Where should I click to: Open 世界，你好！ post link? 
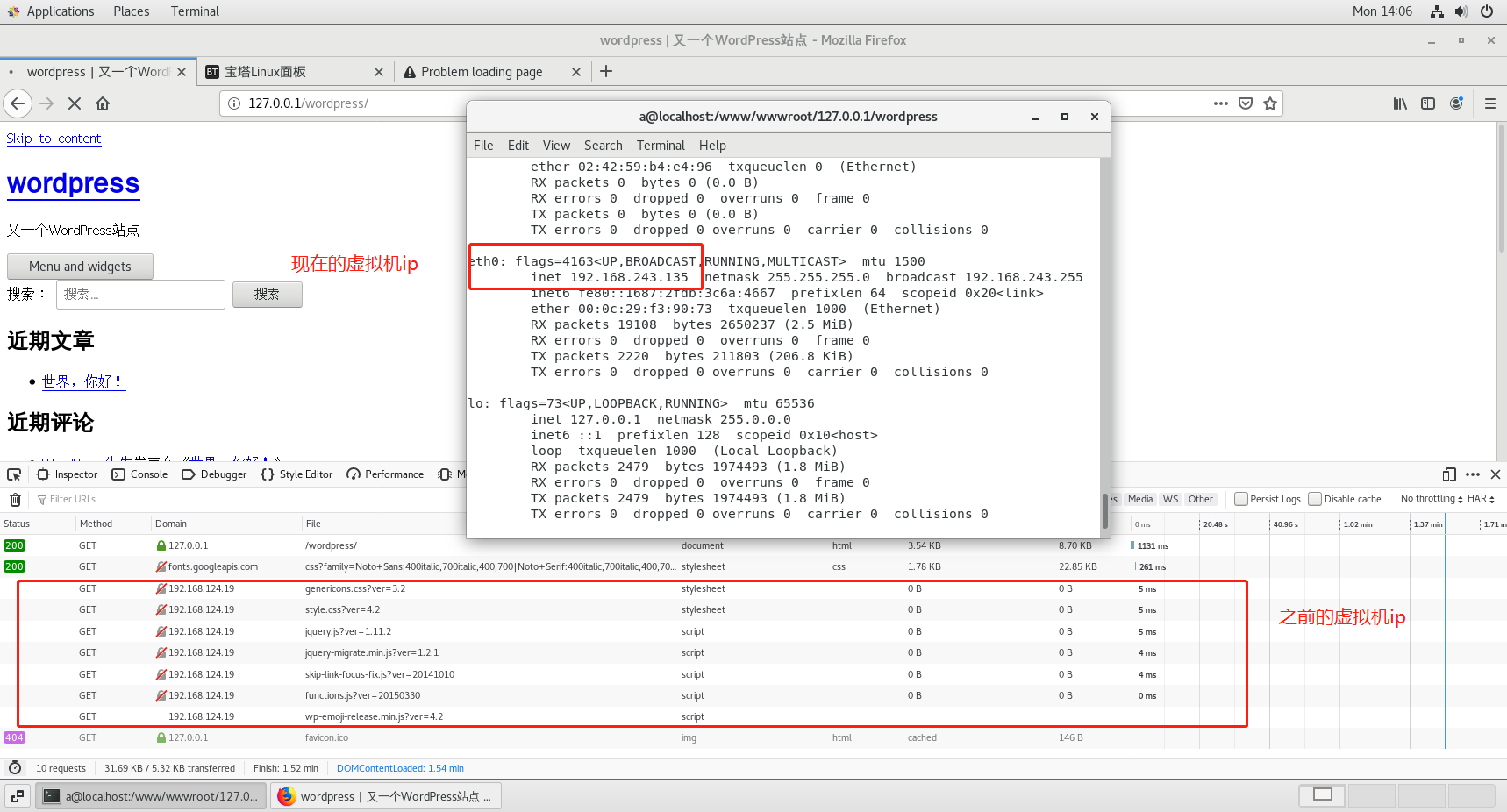tap(83, 381)
